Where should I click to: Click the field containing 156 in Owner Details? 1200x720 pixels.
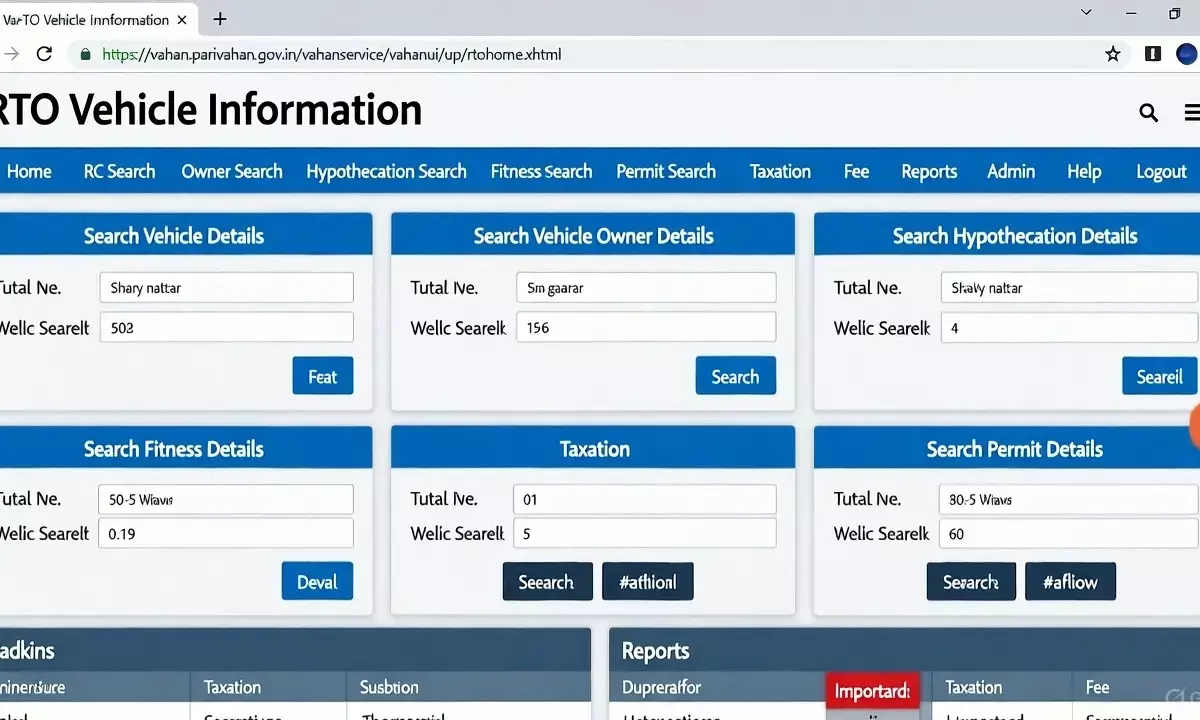pyautogui.click(x=645, y=327)
